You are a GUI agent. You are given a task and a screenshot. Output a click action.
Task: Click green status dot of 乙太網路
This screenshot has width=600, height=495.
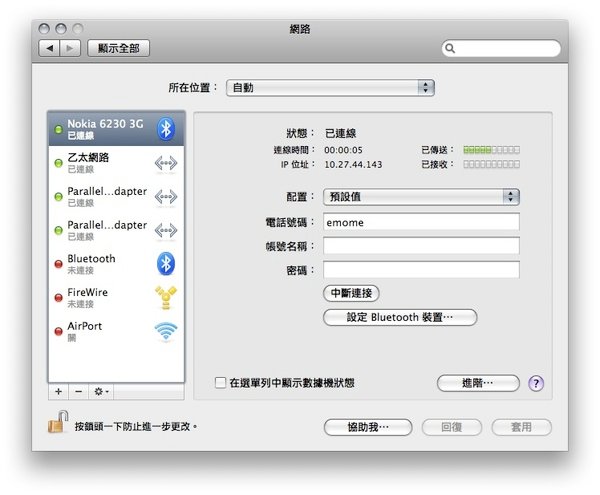58,163
